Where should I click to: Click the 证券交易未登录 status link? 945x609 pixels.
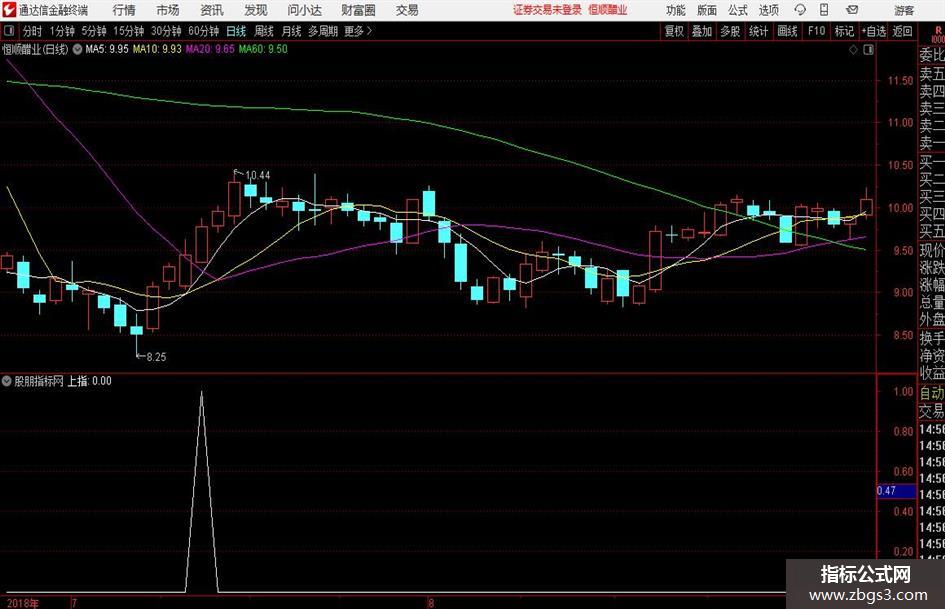point(547,10)
